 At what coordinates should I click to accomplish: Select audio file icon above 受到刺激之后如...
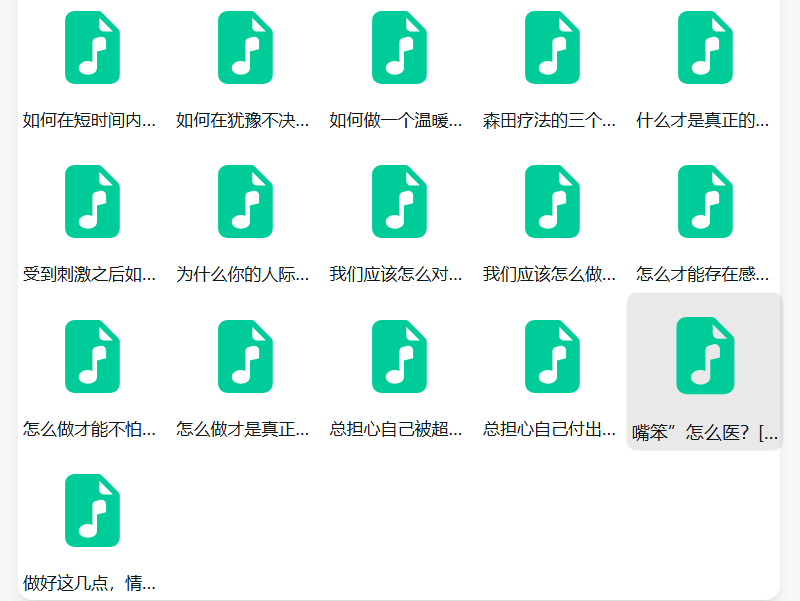(x=92, y=202)
